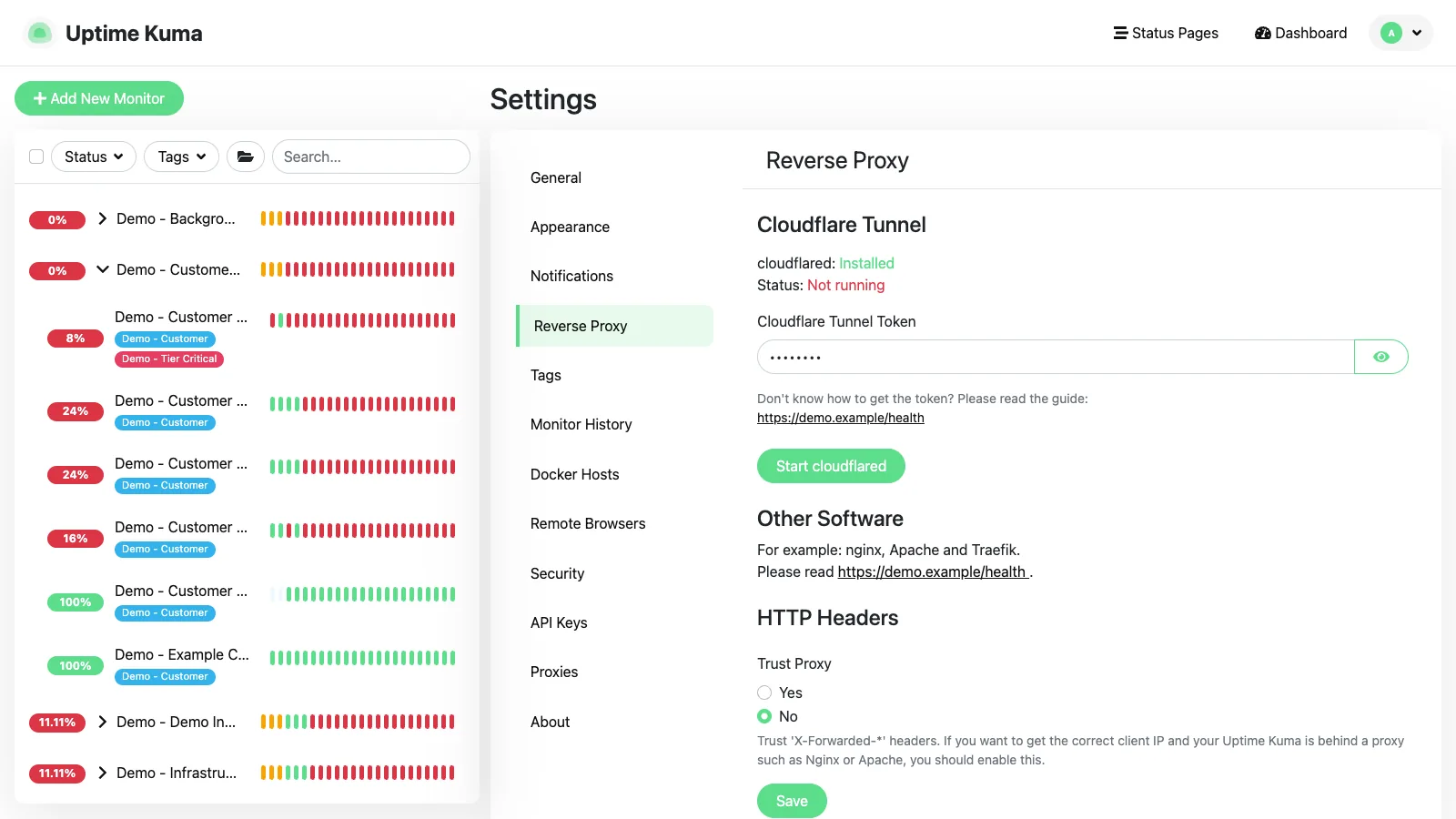Click the Add New Monitor button
This screenshot has width=1456, height=819.
99,98
